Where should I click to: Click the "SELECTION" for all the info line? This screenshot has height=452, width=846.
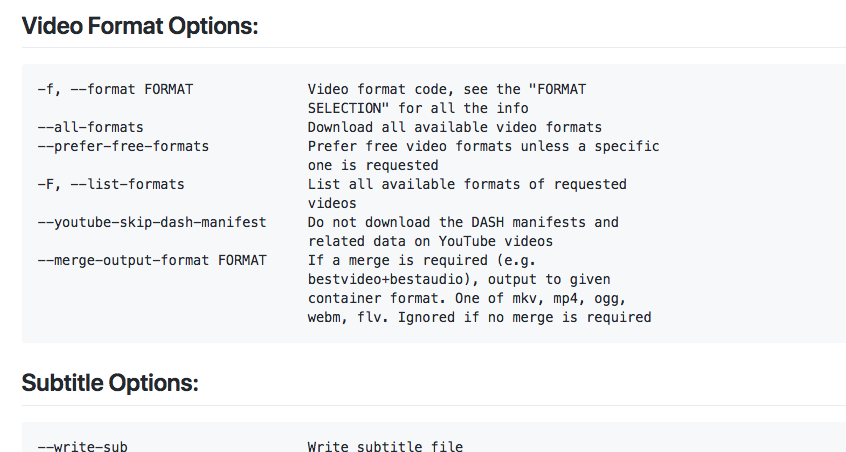coord(418,108)
